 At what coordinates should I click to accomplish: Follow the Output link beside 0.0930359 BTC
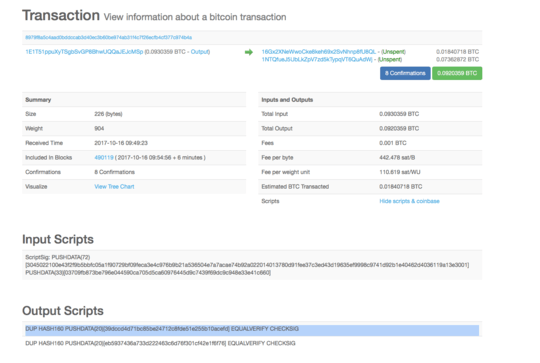click(x=200, y=52)
